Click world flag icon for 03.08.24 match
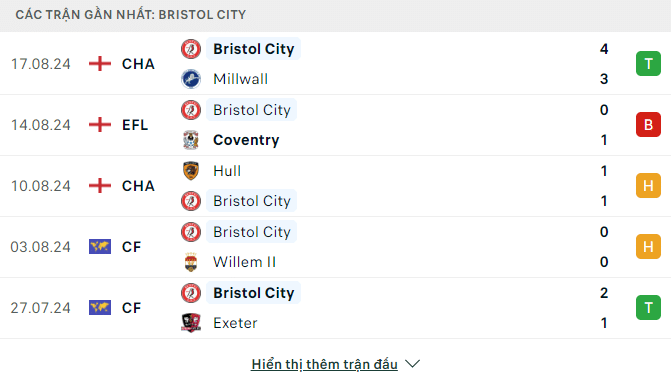 [x=100, y=247]
